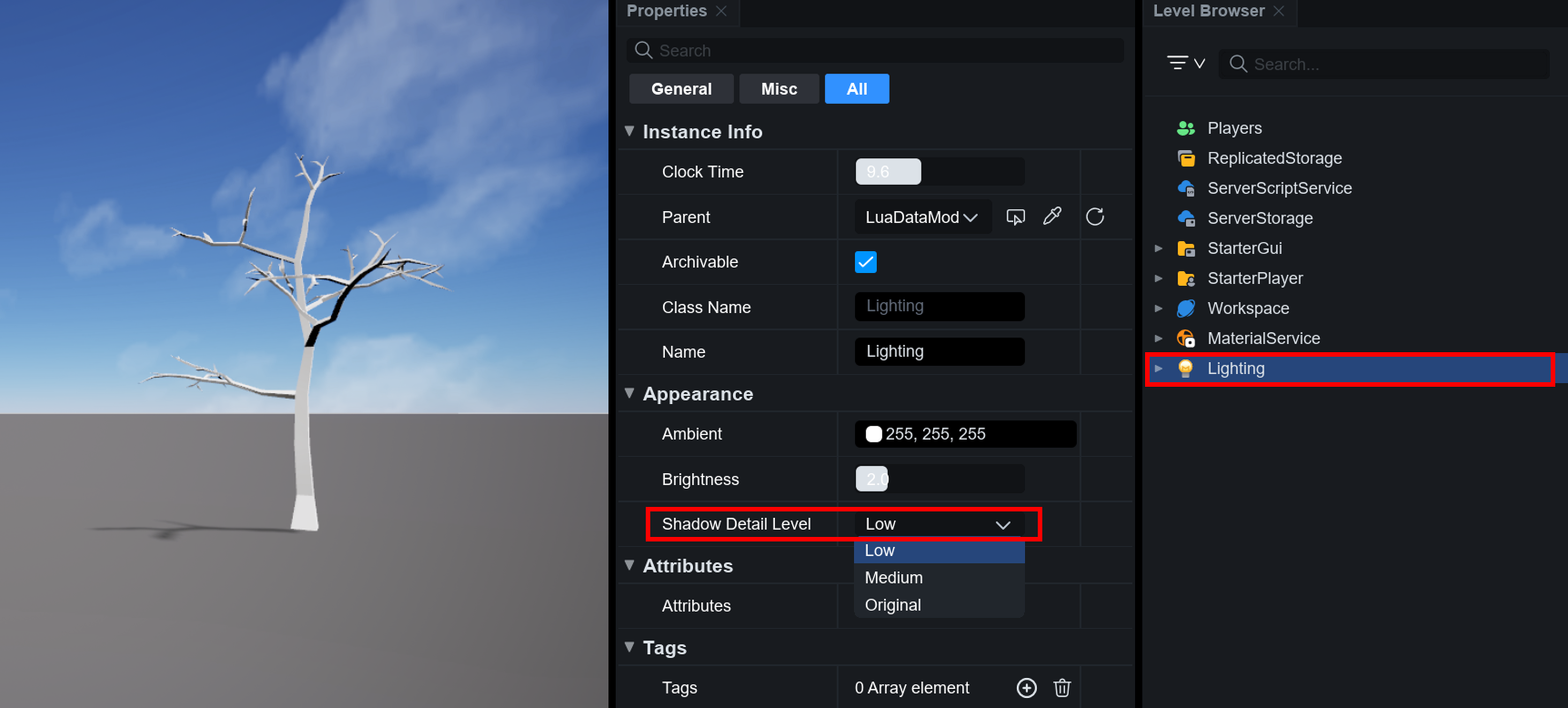Image resolution: width=1568 pixels, height=708 pixels.
Task: Delete tags using the trash icon
Action: pyautogui.click(x=1062, y=688)
